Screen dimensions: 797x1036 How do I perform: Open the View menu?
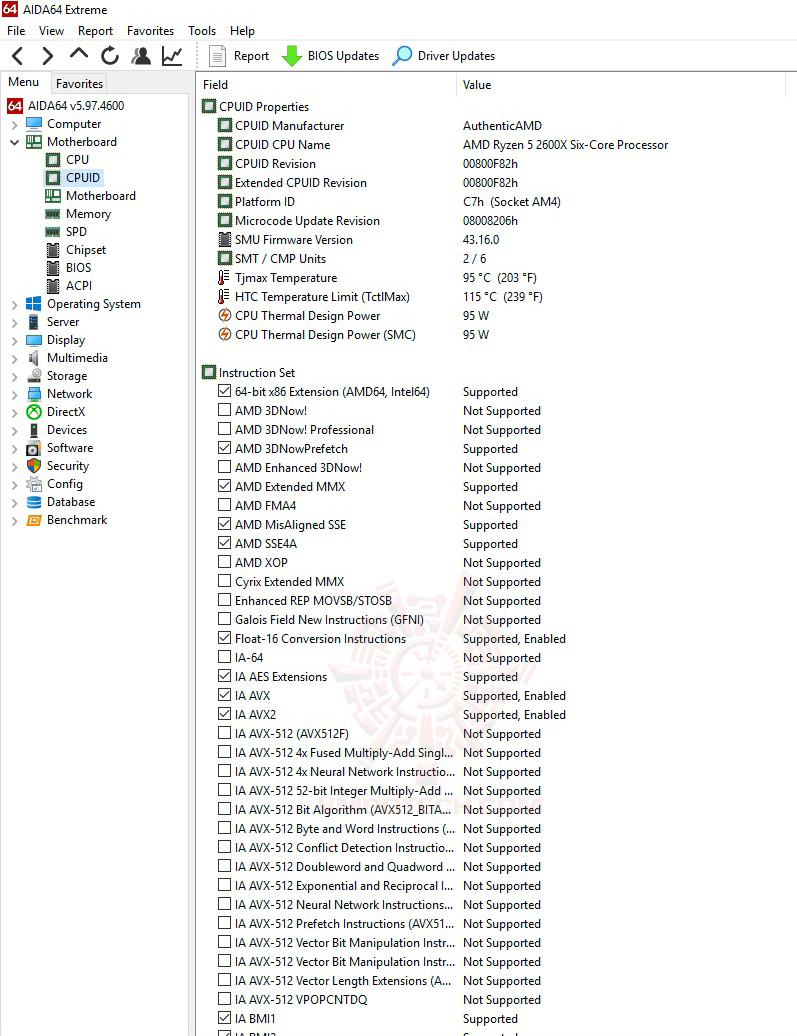tap(52, 30)
